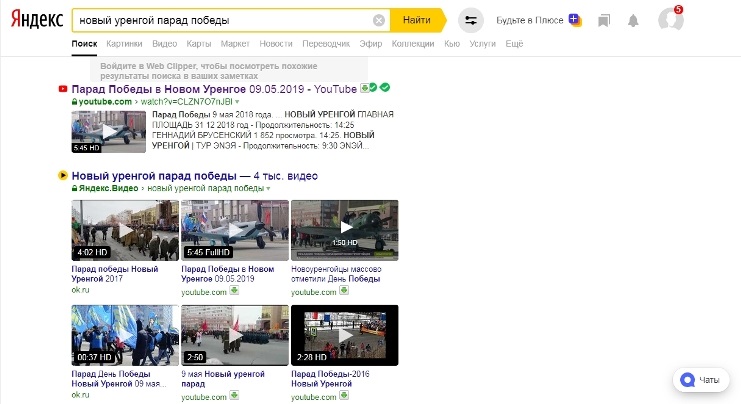Select the Поиск tab
The width and height of the screenshot is (741, 404).
click(85, 43)
